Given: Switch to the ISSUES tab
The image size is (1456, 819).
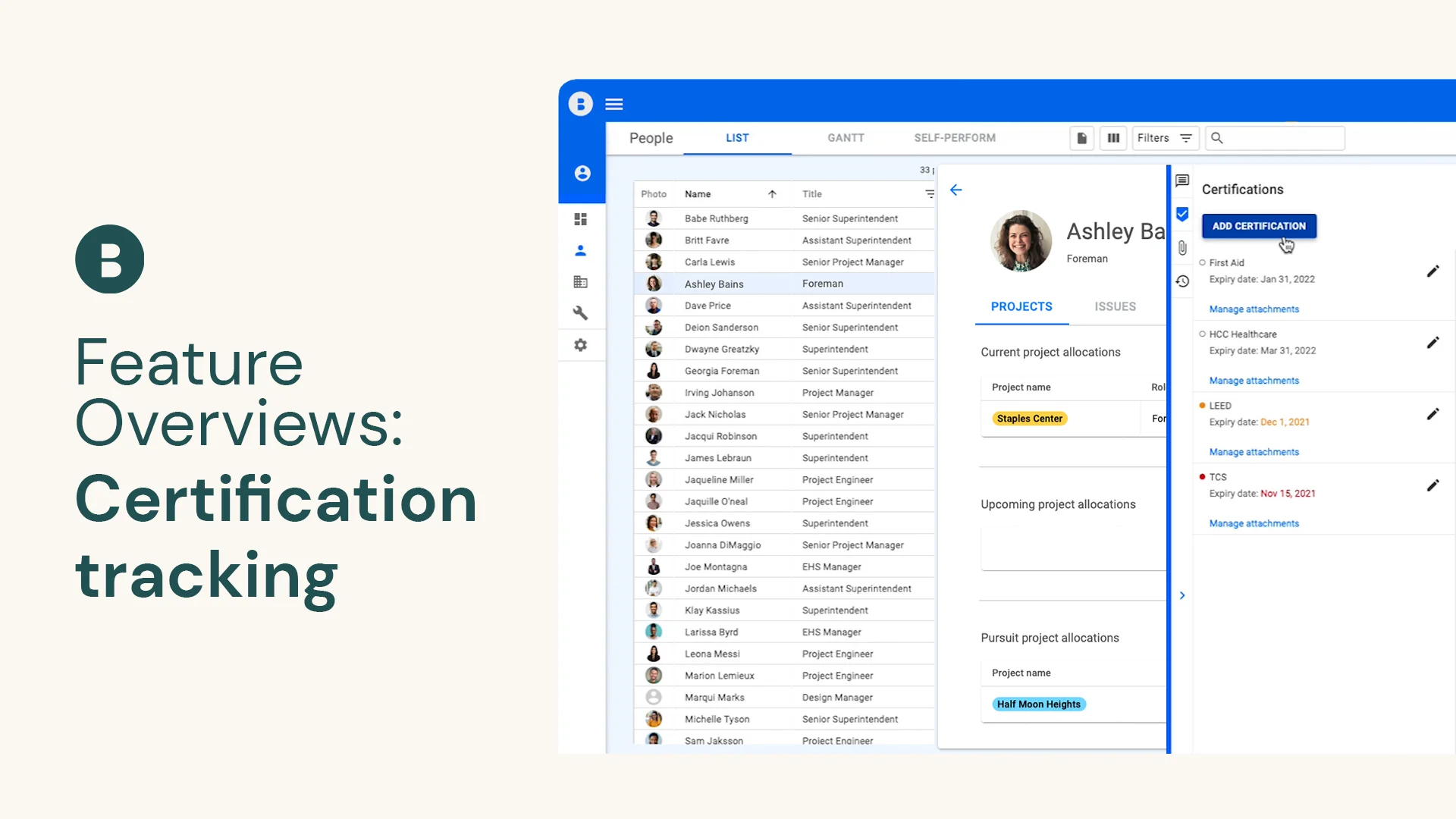Looking at the screenshot, I should tap(1115, 306).
